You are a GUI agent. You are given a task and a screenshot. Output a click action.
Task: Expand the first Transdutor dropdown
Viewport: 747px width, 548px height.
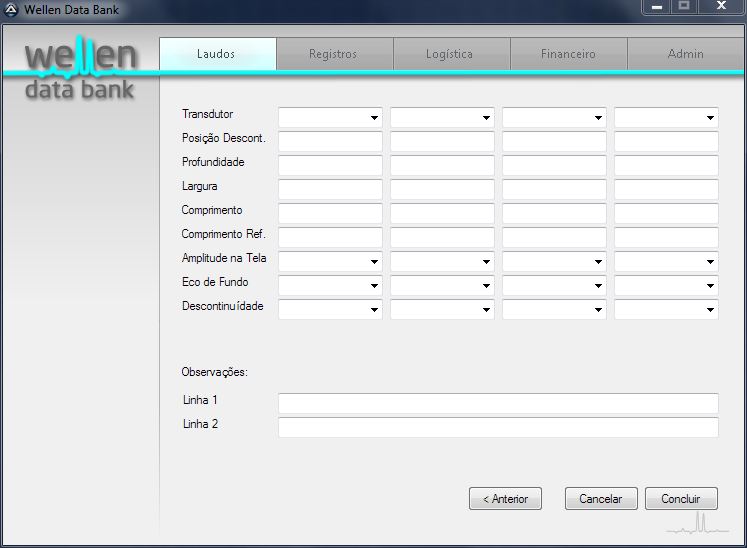coord(330,117)
